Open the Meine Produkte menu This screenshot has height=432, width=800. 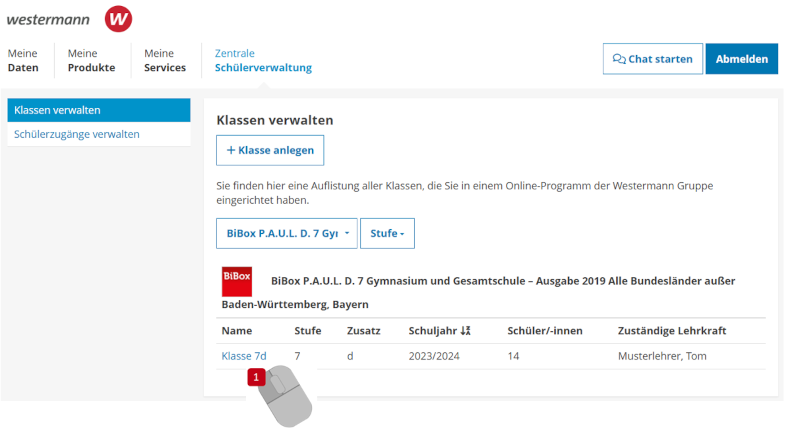[x=91, y=60]
